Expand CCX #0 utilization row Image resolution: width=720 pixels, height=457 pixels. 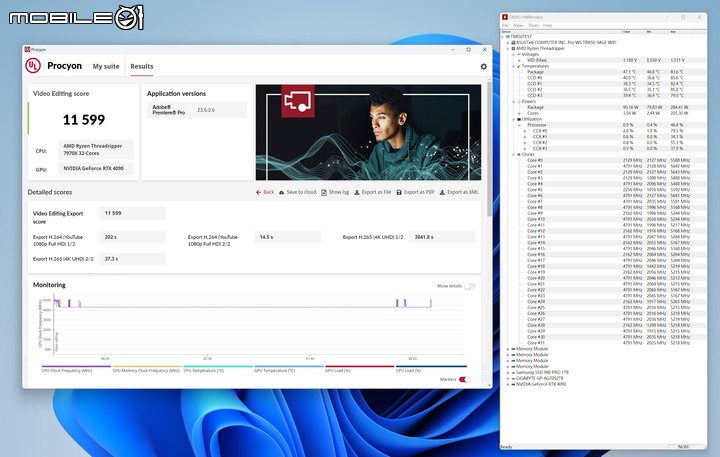[525, 131]
